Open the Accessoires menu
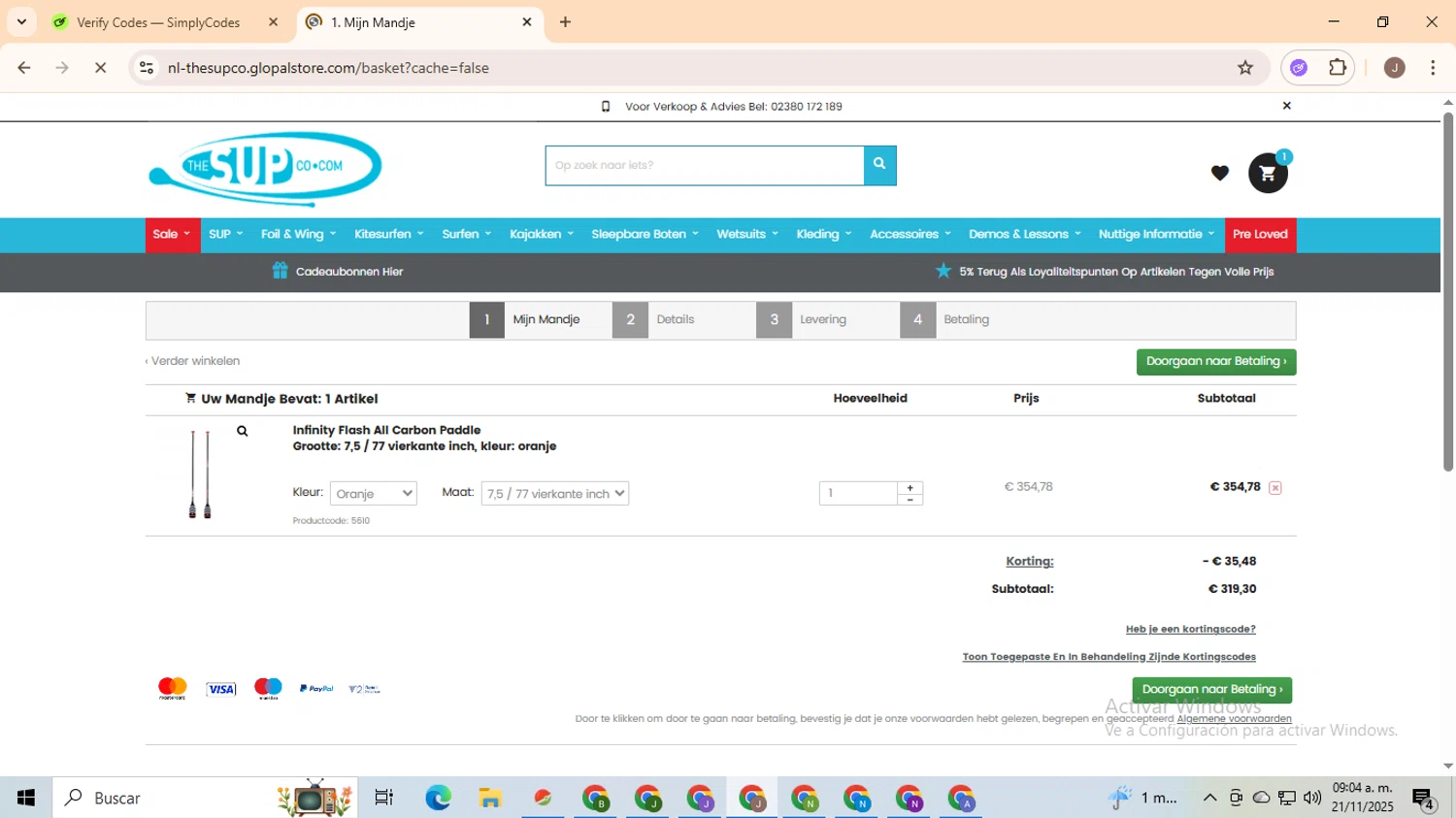Screen dimensions: 1456x818 [x=910, y=235]
